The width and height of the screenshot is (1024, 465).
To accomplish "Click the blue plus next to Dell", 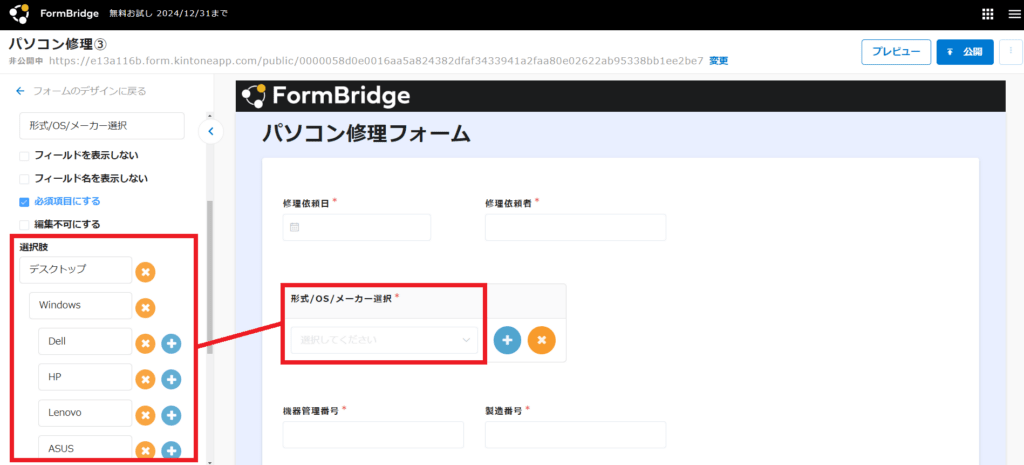I will point(171,343).
